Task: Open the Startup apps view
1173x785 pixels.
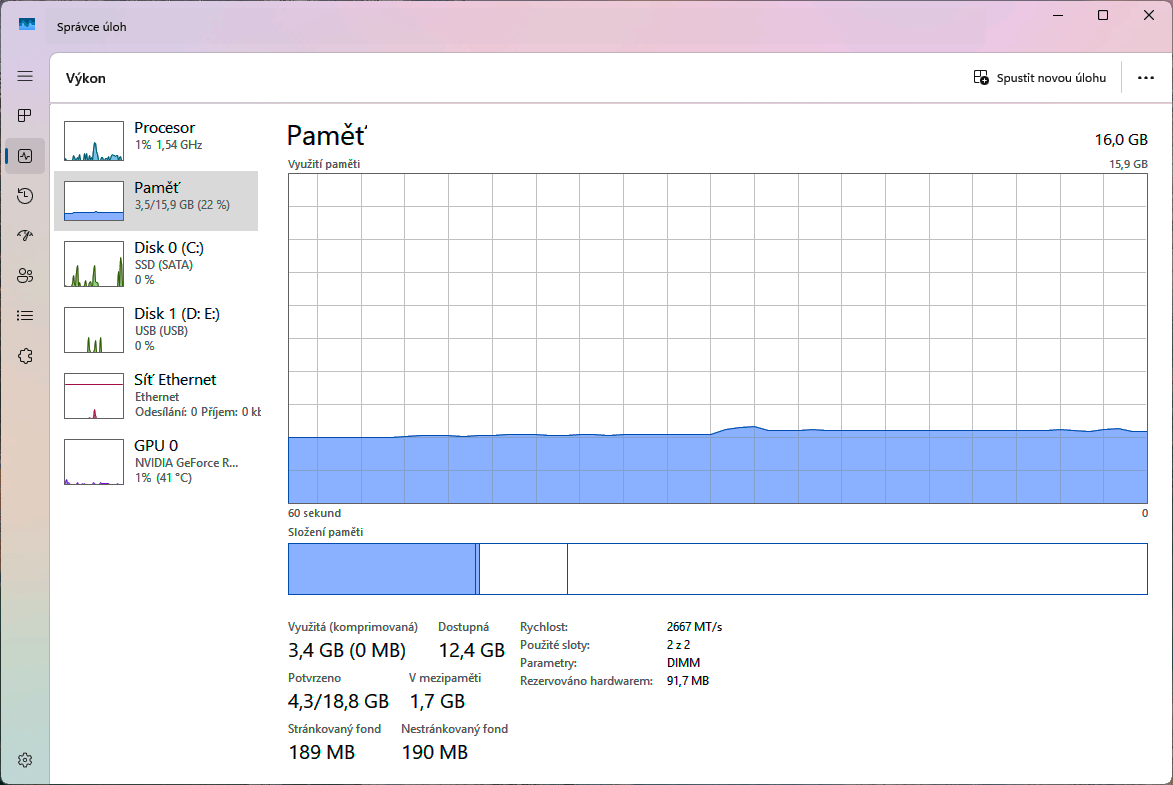Action: (x=24, y=235)
